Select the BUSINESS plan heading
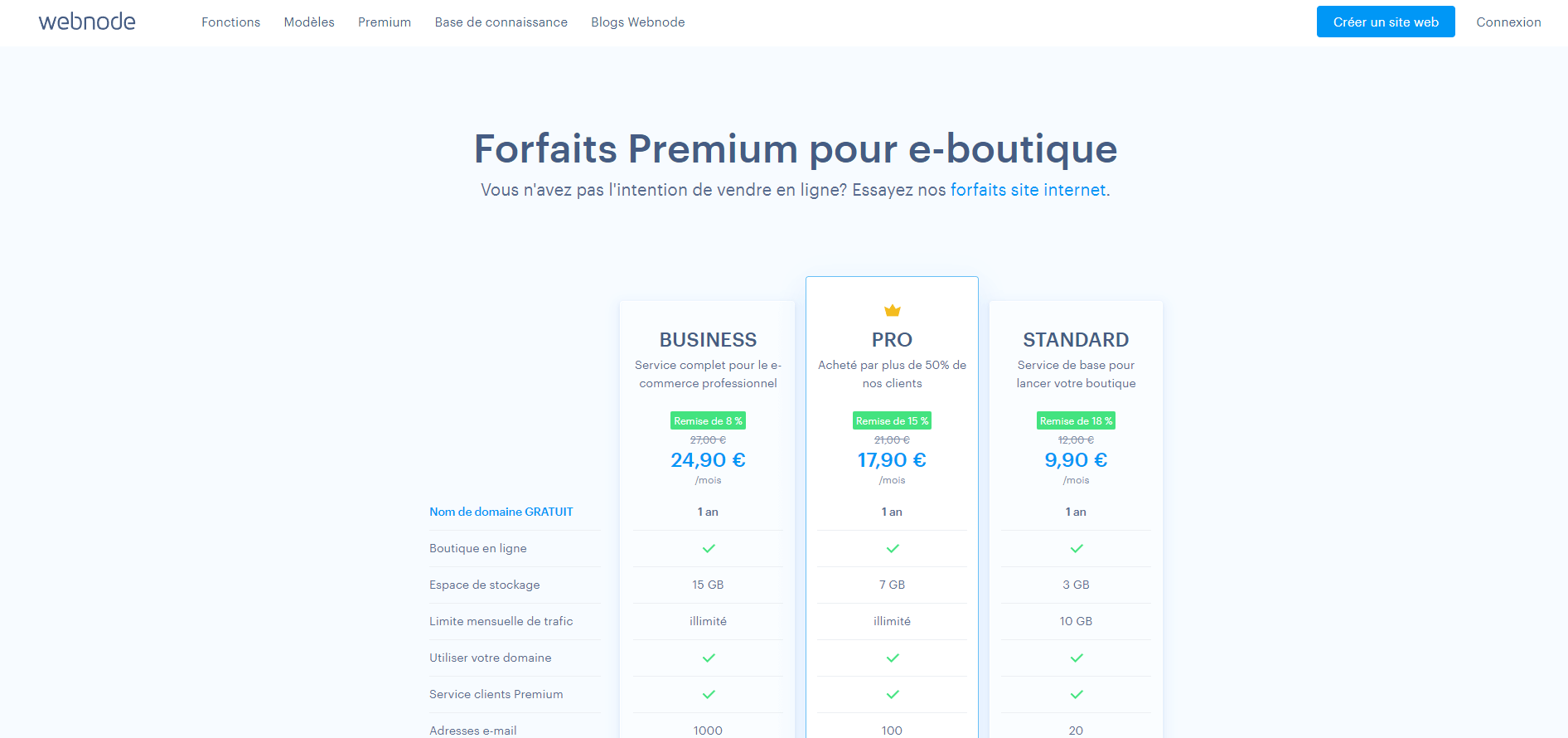1568x738 pixels. (708, 340)
